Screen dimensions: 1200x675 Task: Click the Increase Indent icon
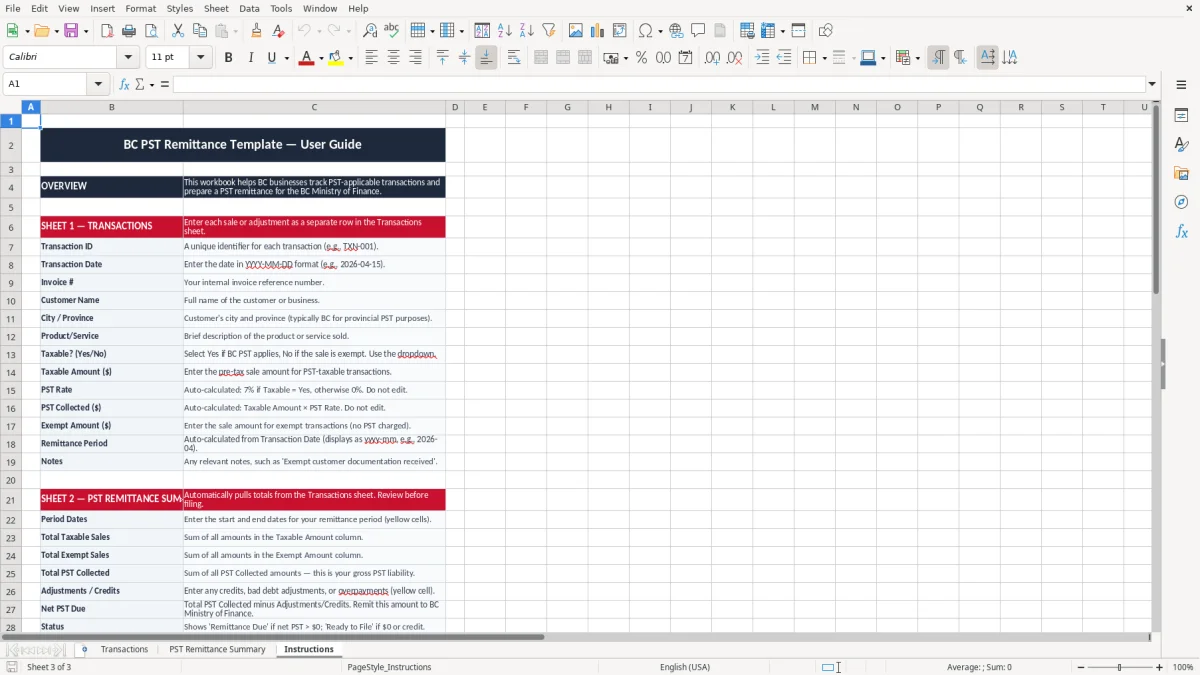tap(762, 58)
